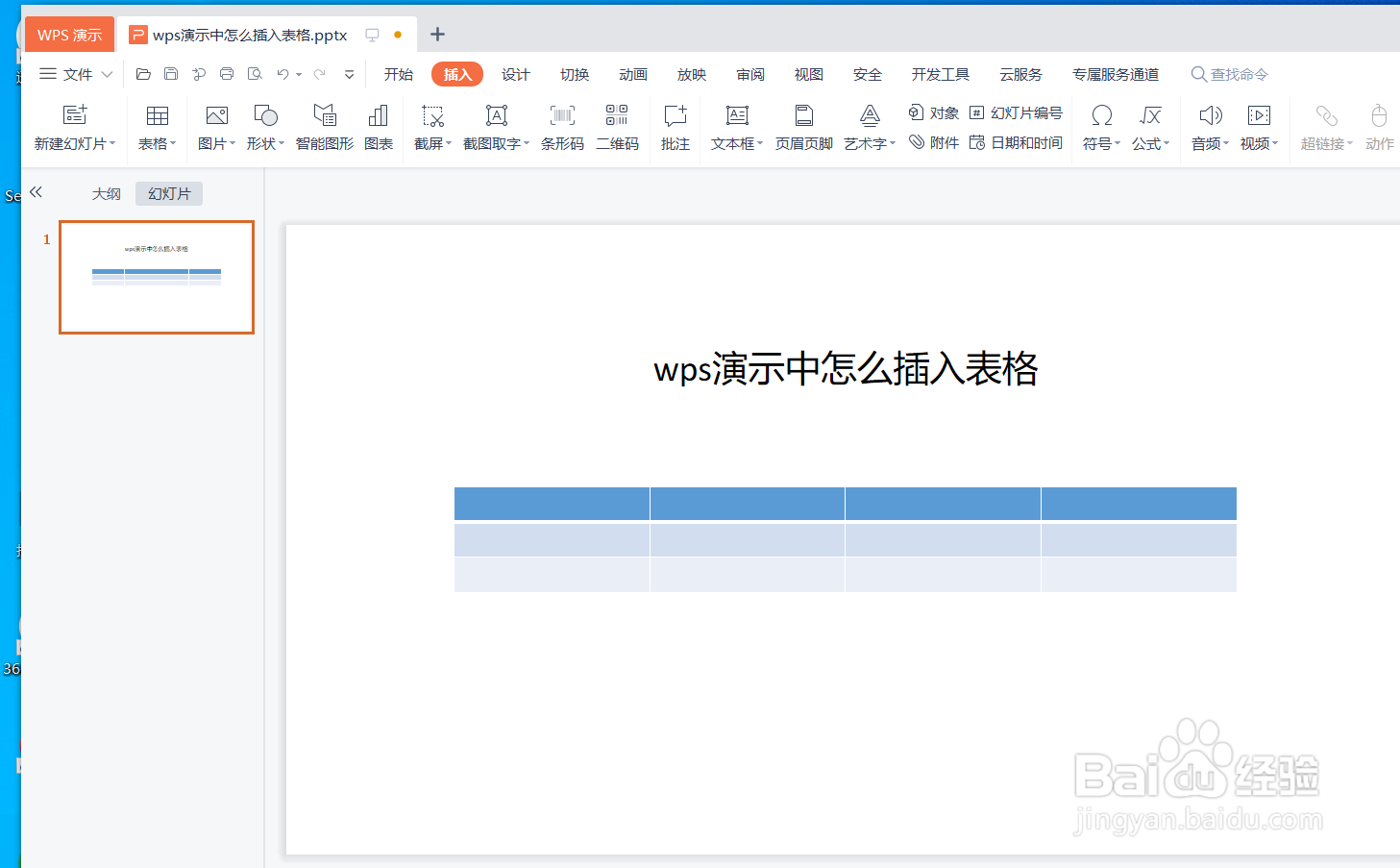Image resolution: width=1400 pixels, height=868 pixels.
Task: Insert Slide Number (幻灯片编号)
Action: coord(1016,113)
